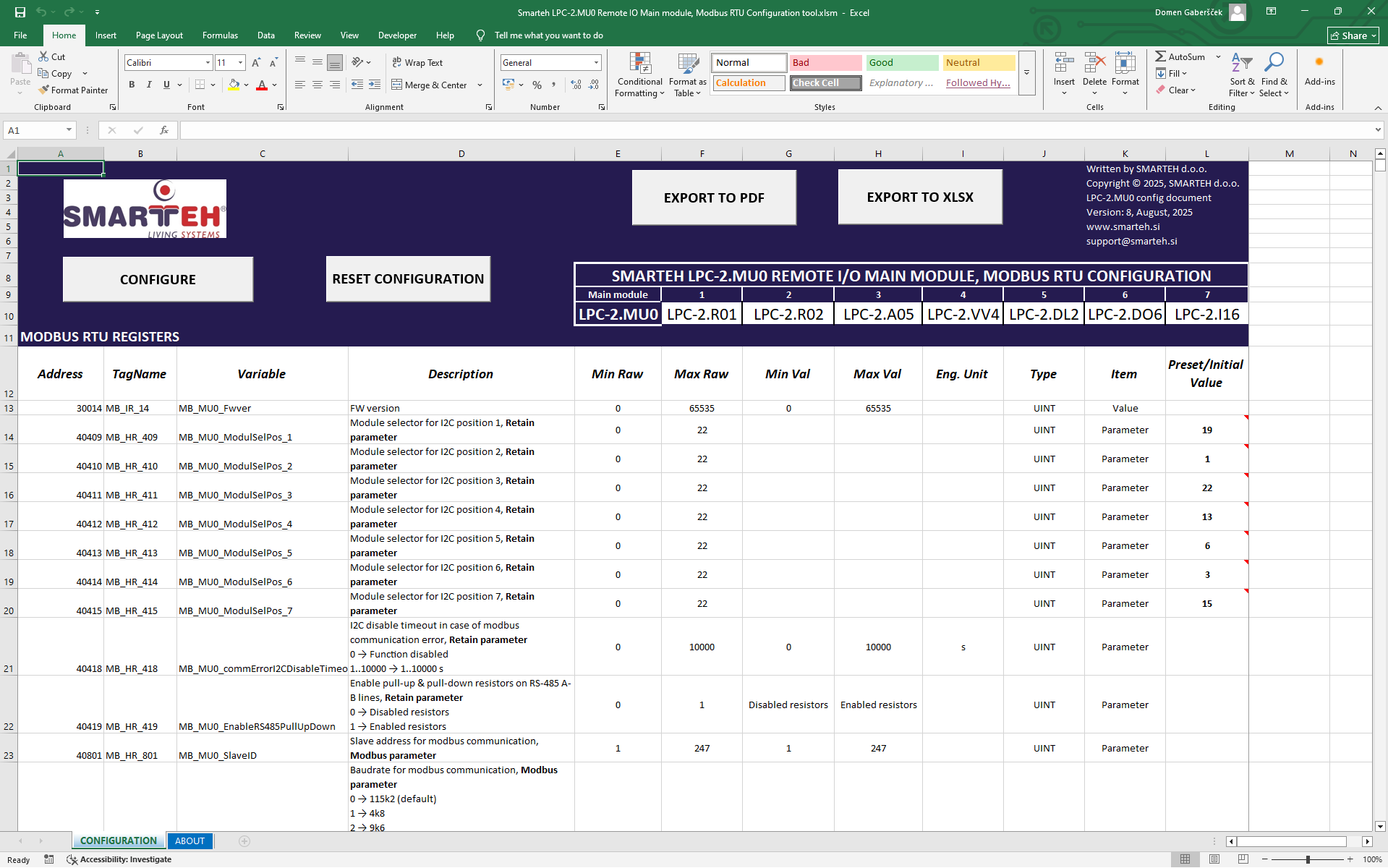Toggle Wrap Text on selected cell

[417, 63]
